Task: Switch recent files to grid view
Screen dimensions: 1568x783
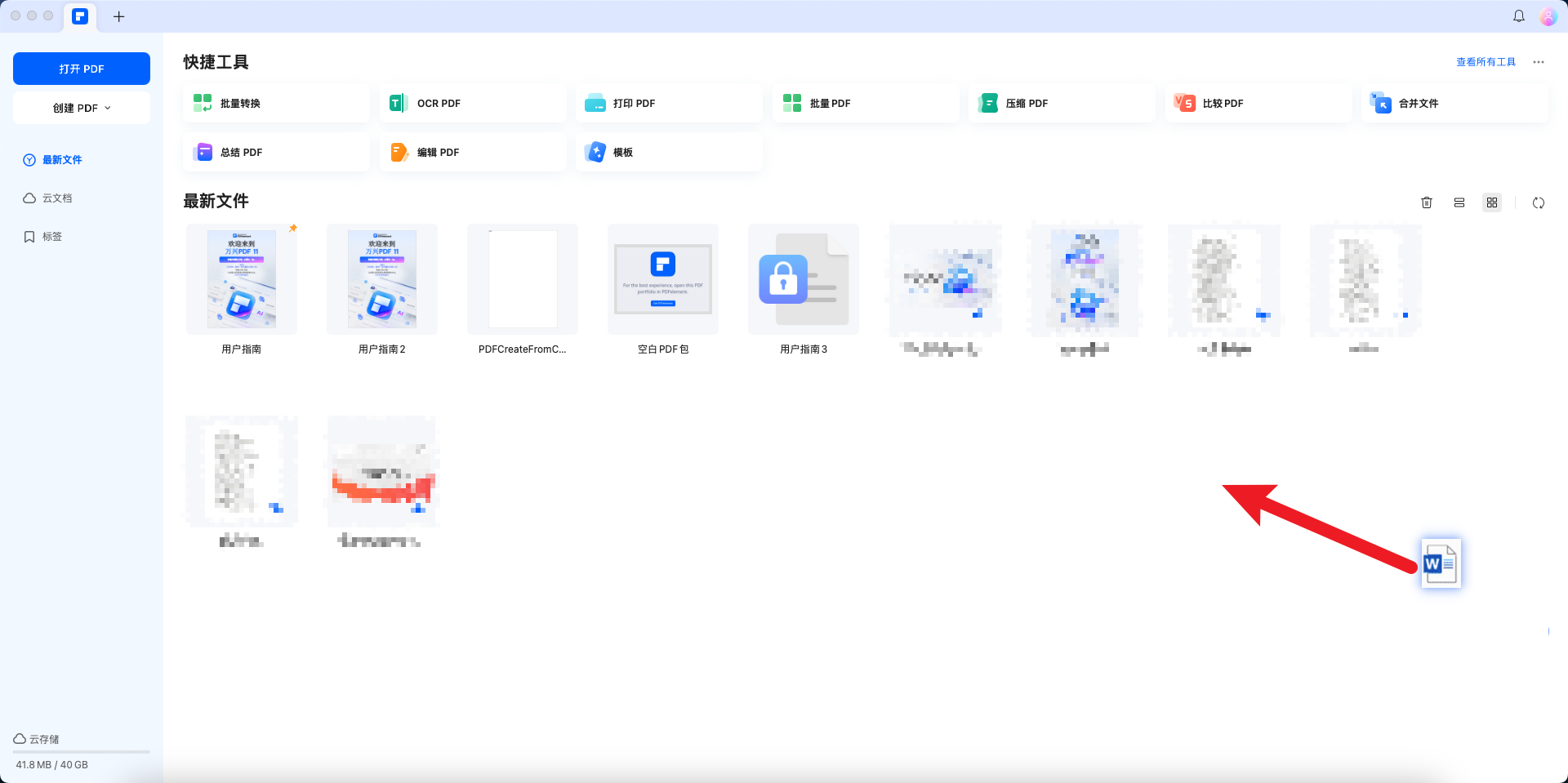Action: point(1492,202)
